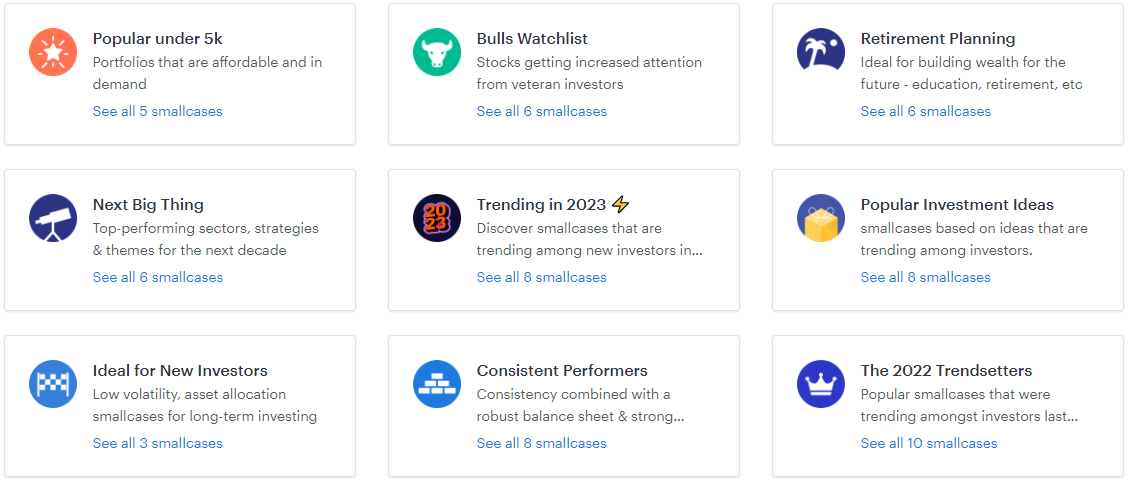Select the Next Big Thing heading
The width and height of the screenshot is (1129, 483).
coord(148,205)
